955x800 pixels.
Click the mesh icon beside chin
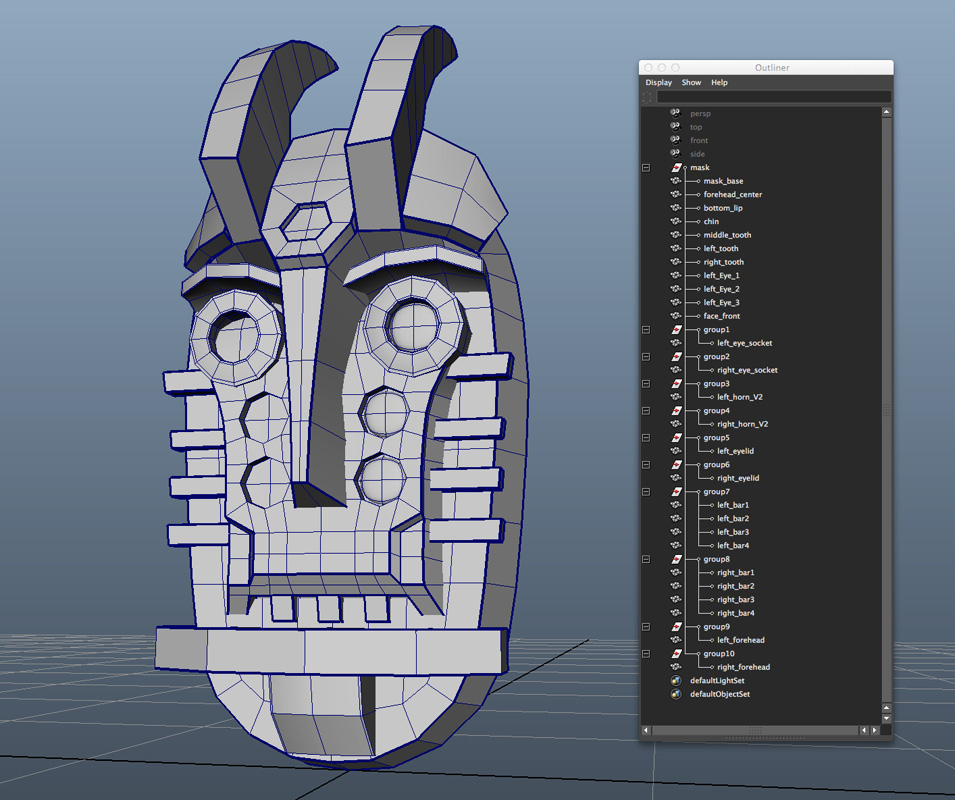tap(675, 221)
